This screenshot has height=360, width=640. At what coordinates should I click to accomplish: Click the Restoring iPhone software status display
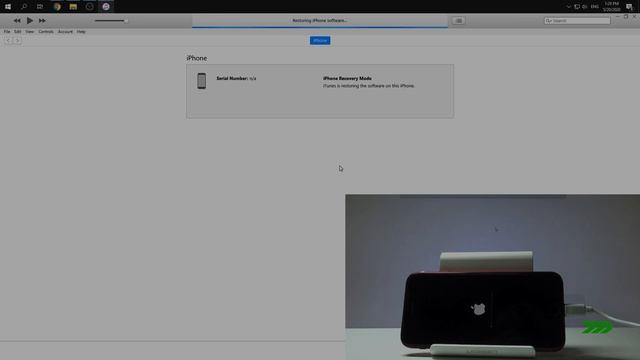(x=320, y=20)
